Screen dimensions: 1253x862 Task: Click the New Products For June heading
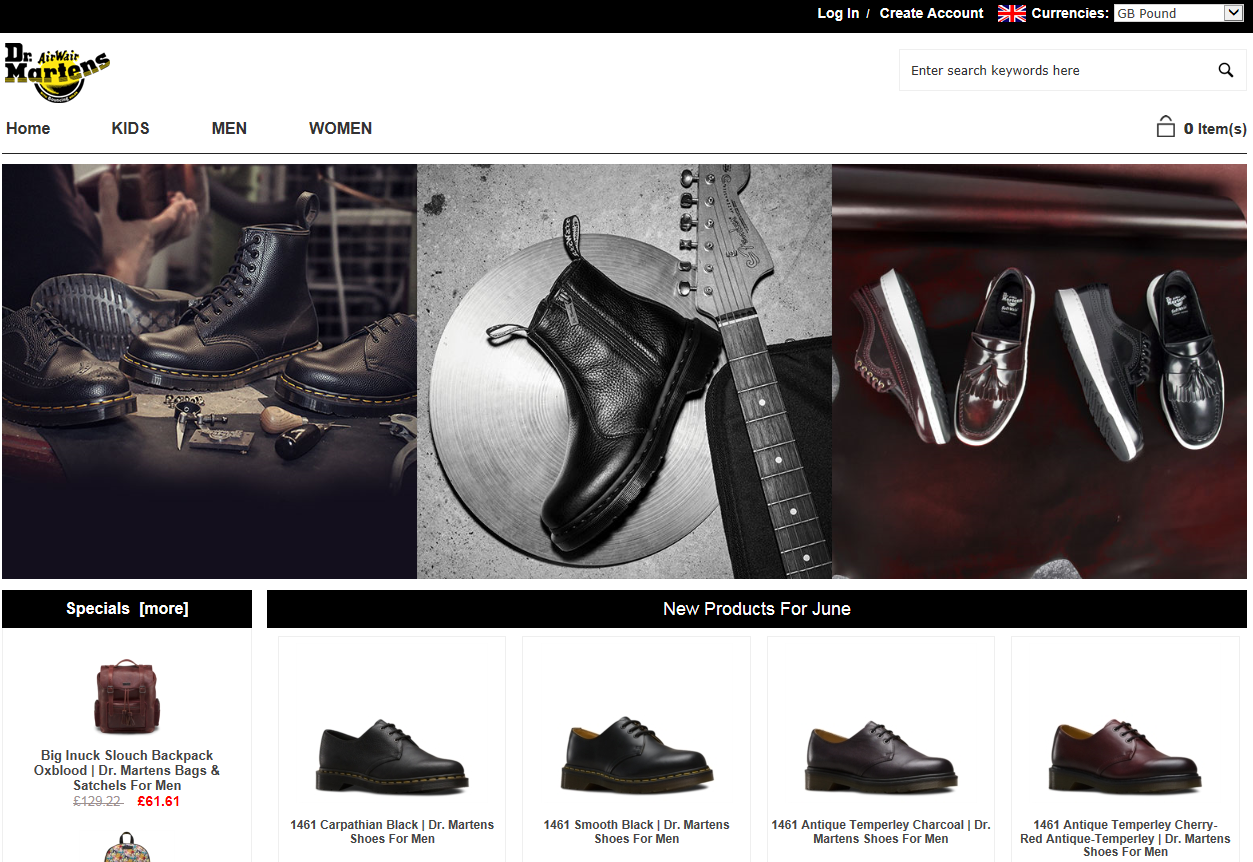pyautogui.click(x=757, y=609)
